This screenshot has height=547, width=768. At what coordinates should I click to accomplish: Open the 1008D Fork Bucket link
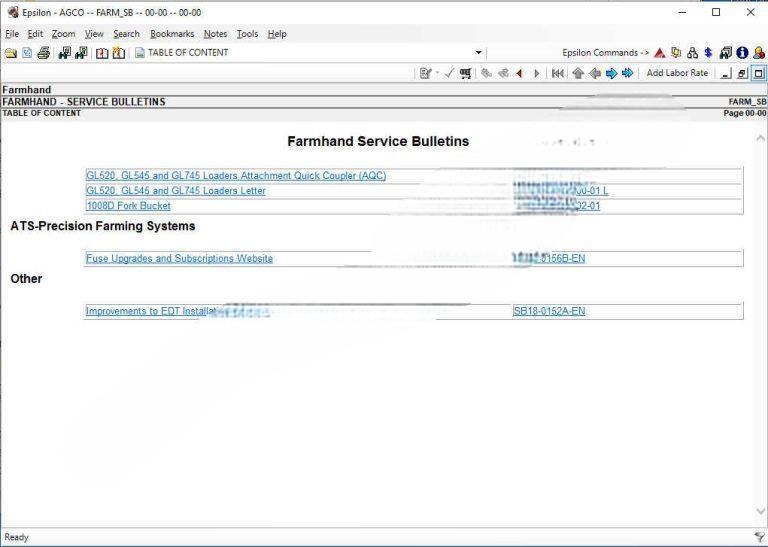[x=128, y=206]
